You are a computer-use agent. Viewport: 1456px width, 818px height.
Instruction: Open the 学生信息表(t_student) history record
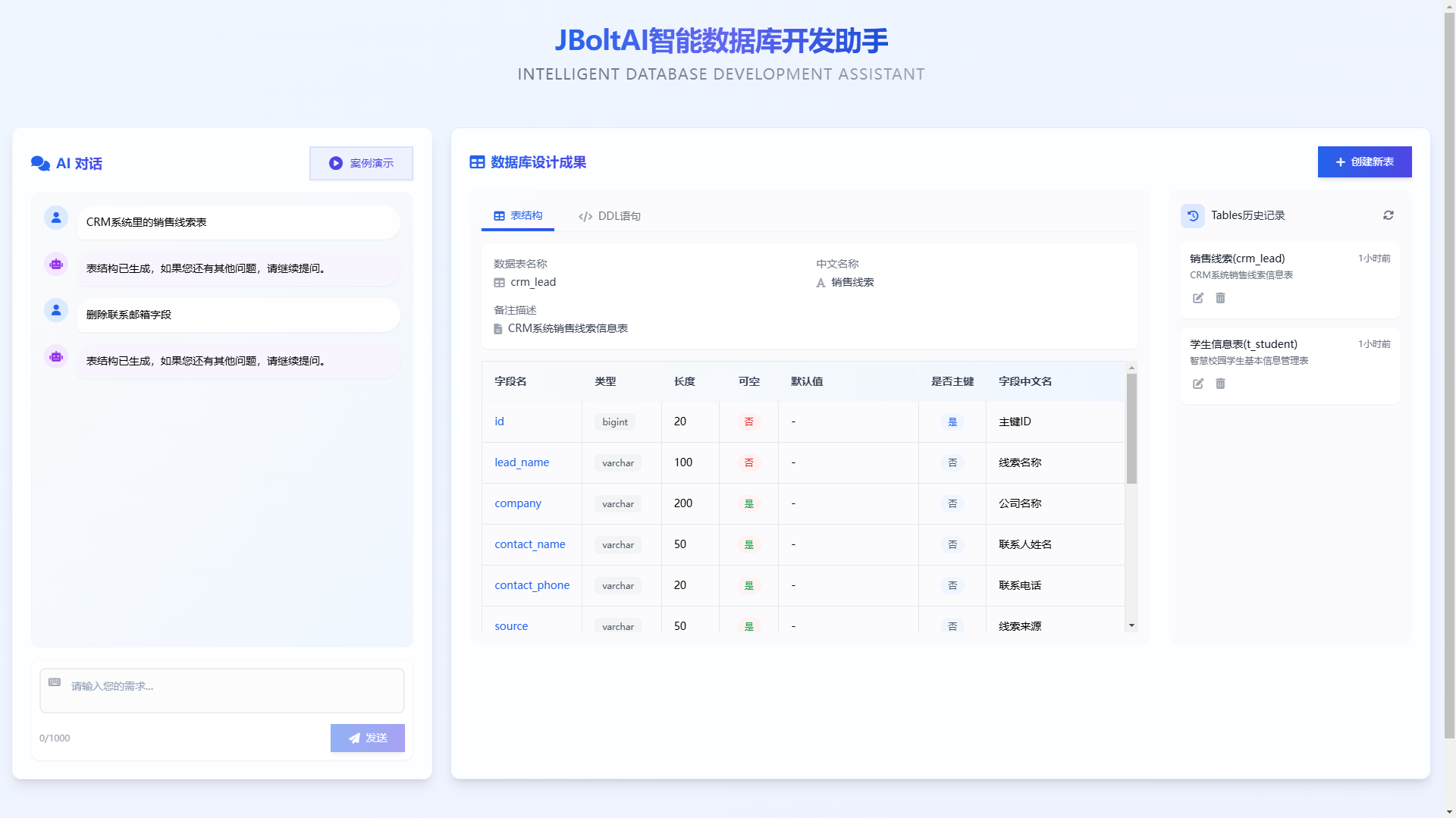(1290, 365)
